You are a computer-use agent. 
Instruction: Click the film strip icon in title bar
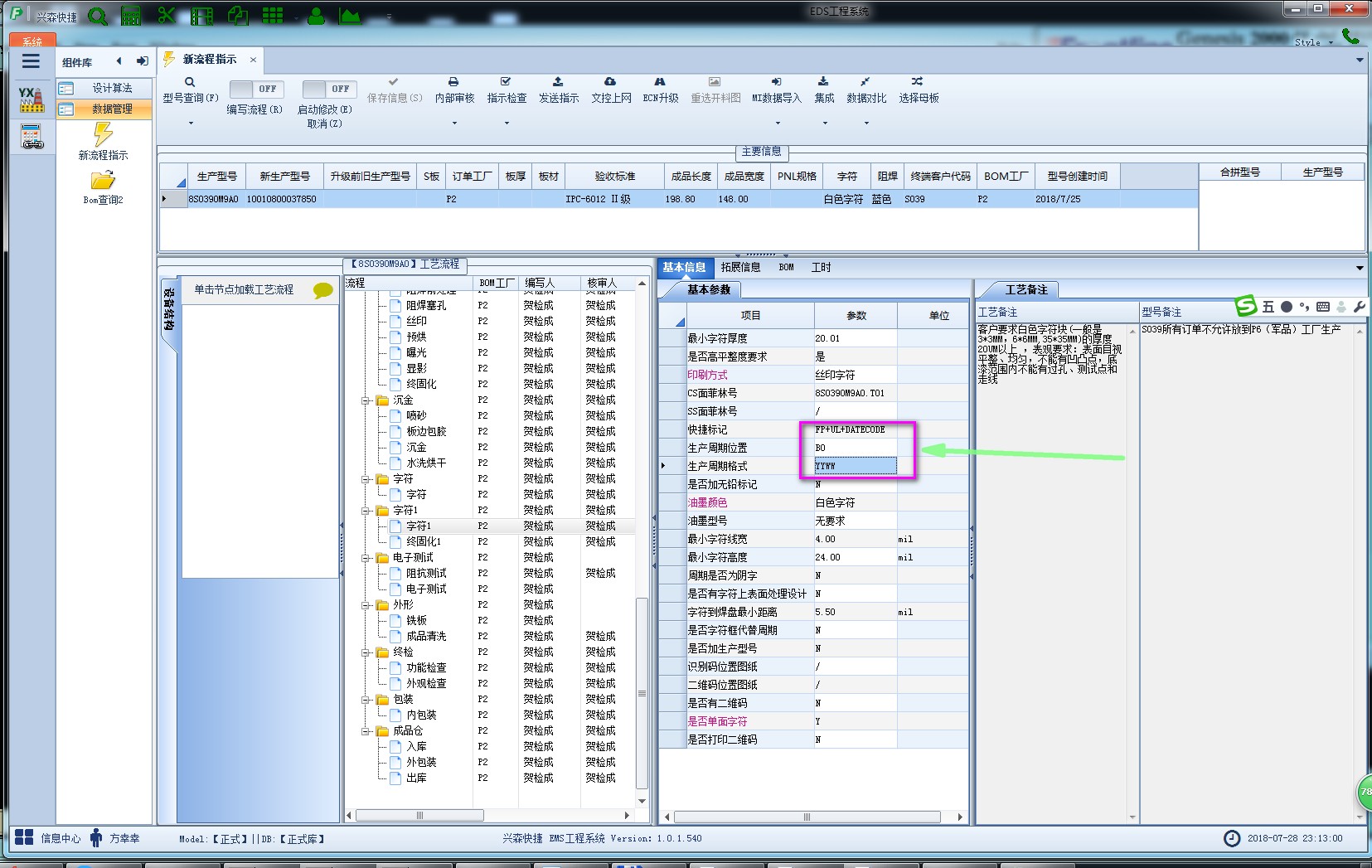(201, 16)
